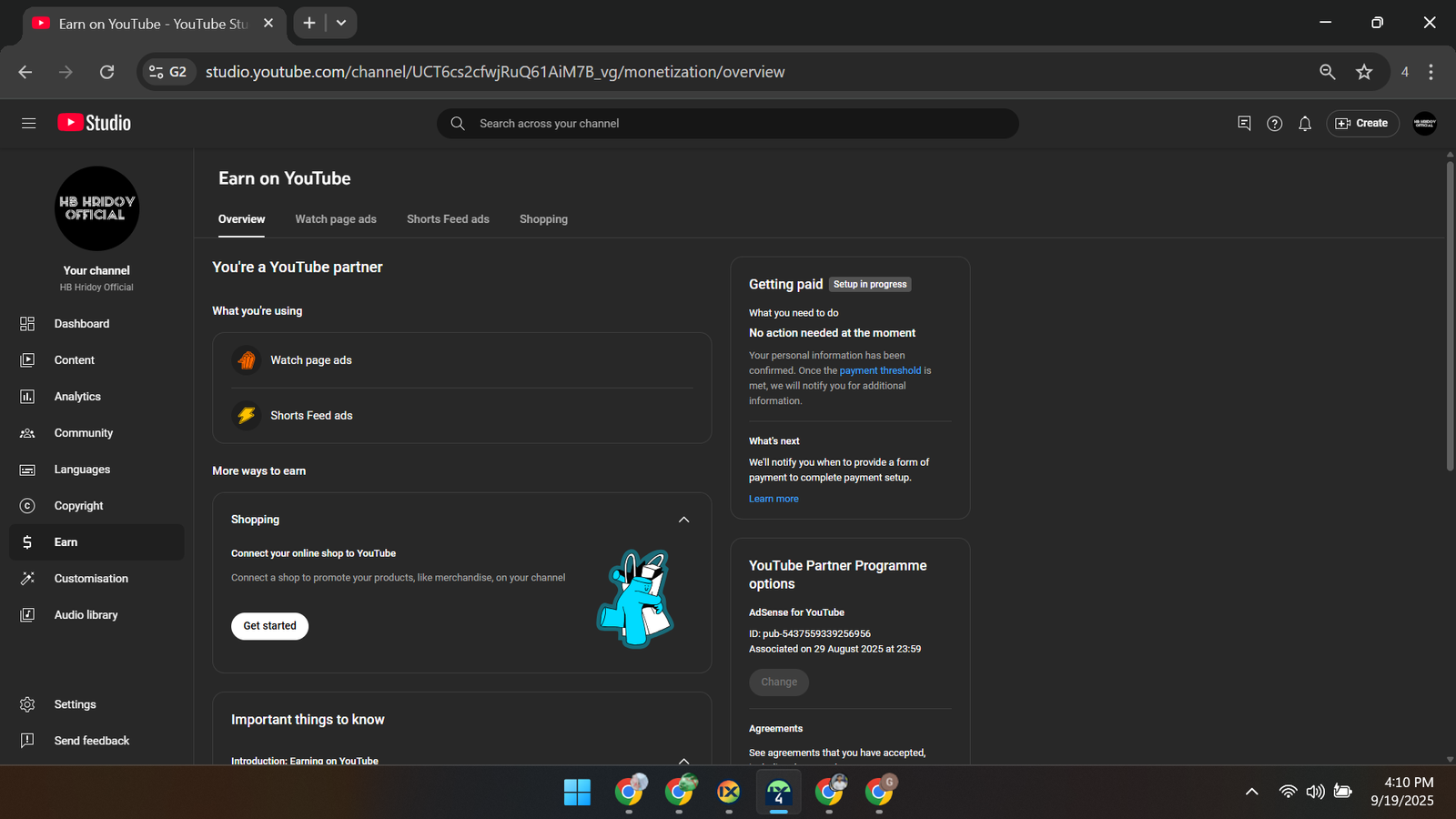Bookmark this page with star icon
This screenshot has width=1456, height=819.
[x=1363, y=72]
